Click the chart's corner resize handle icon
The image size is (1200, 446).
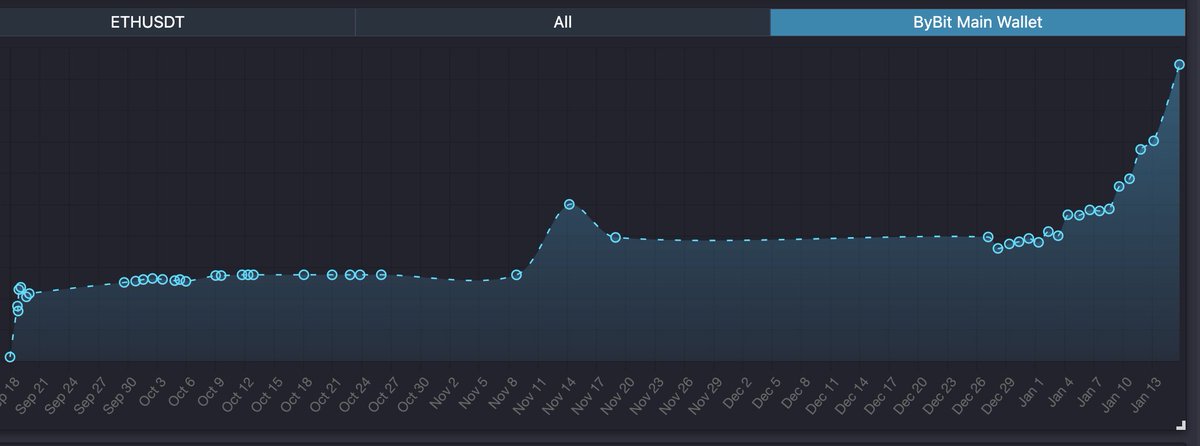(1181, 426)
